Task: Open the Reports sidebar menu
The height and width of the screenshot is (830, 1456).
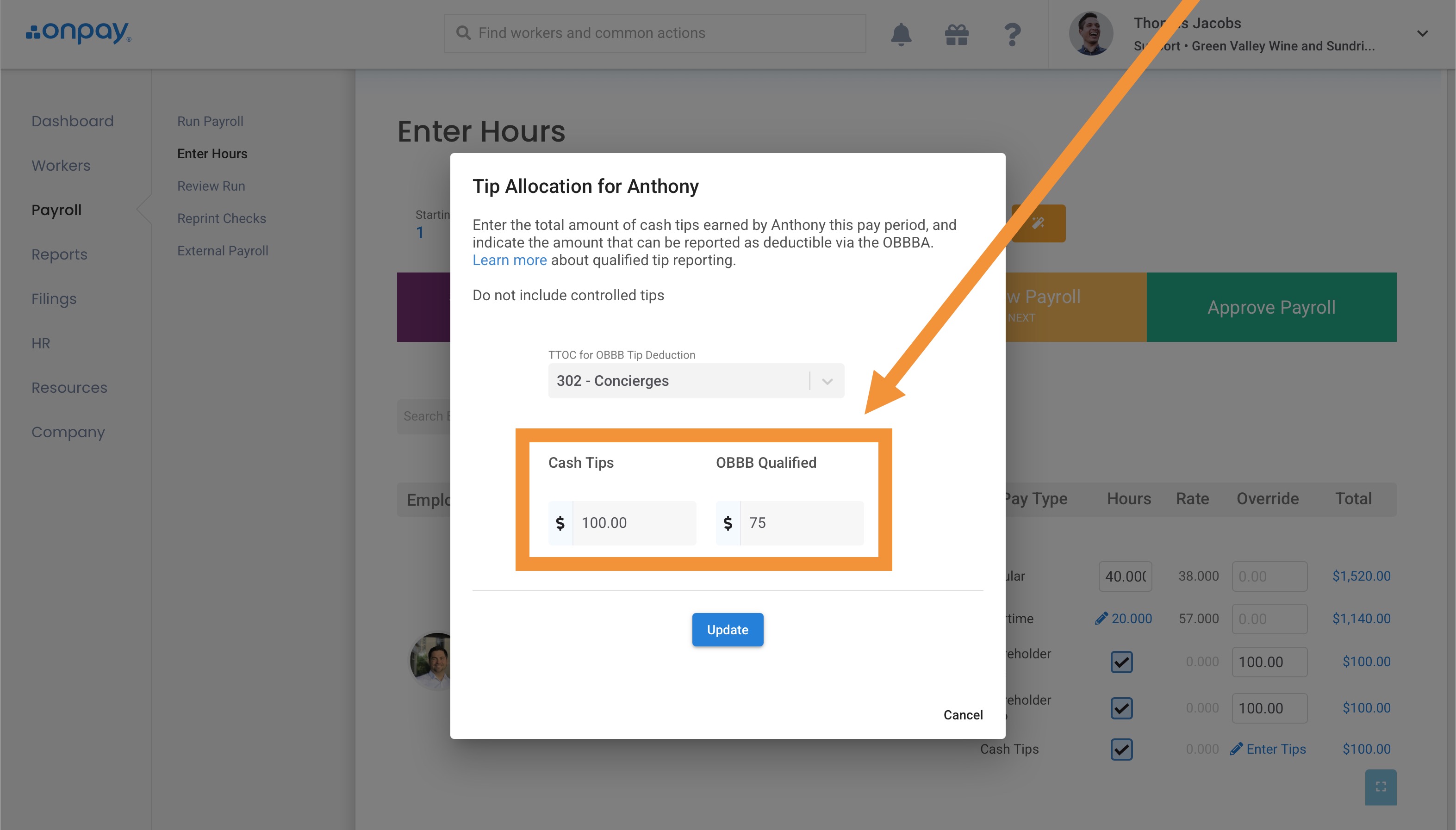Action: [x=59, y=254]
